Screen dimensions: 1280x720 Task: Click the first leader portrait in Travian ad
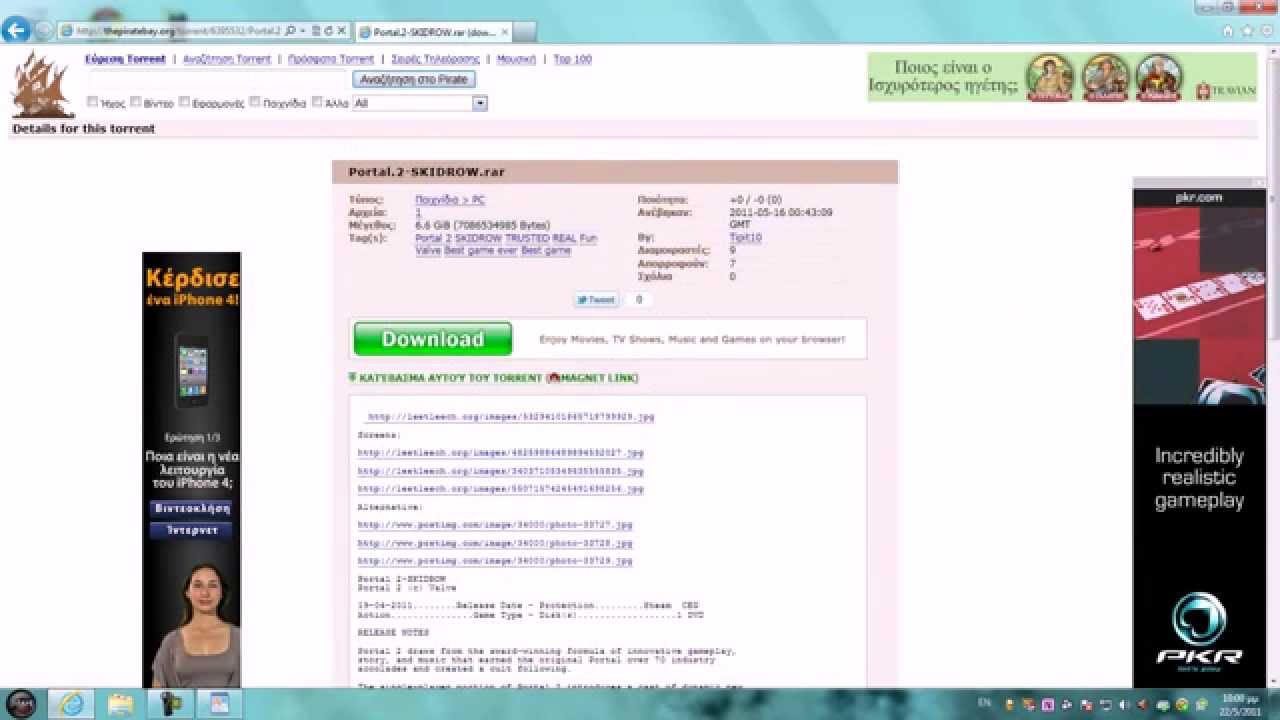coord(1049,78)
